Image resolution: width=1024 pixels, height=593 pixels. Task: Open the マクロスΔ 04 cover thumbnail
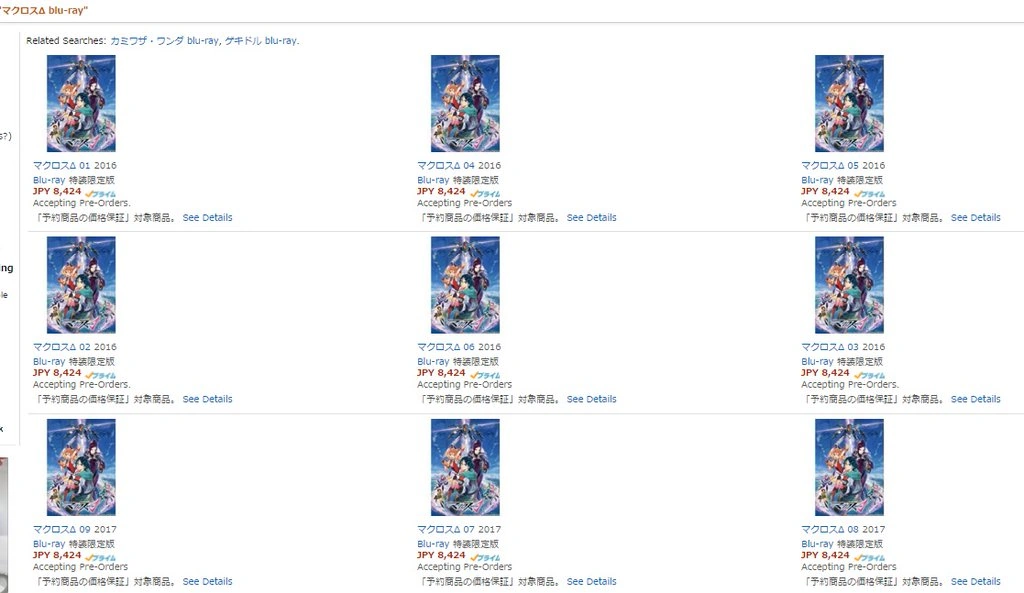tap(465, 103)
